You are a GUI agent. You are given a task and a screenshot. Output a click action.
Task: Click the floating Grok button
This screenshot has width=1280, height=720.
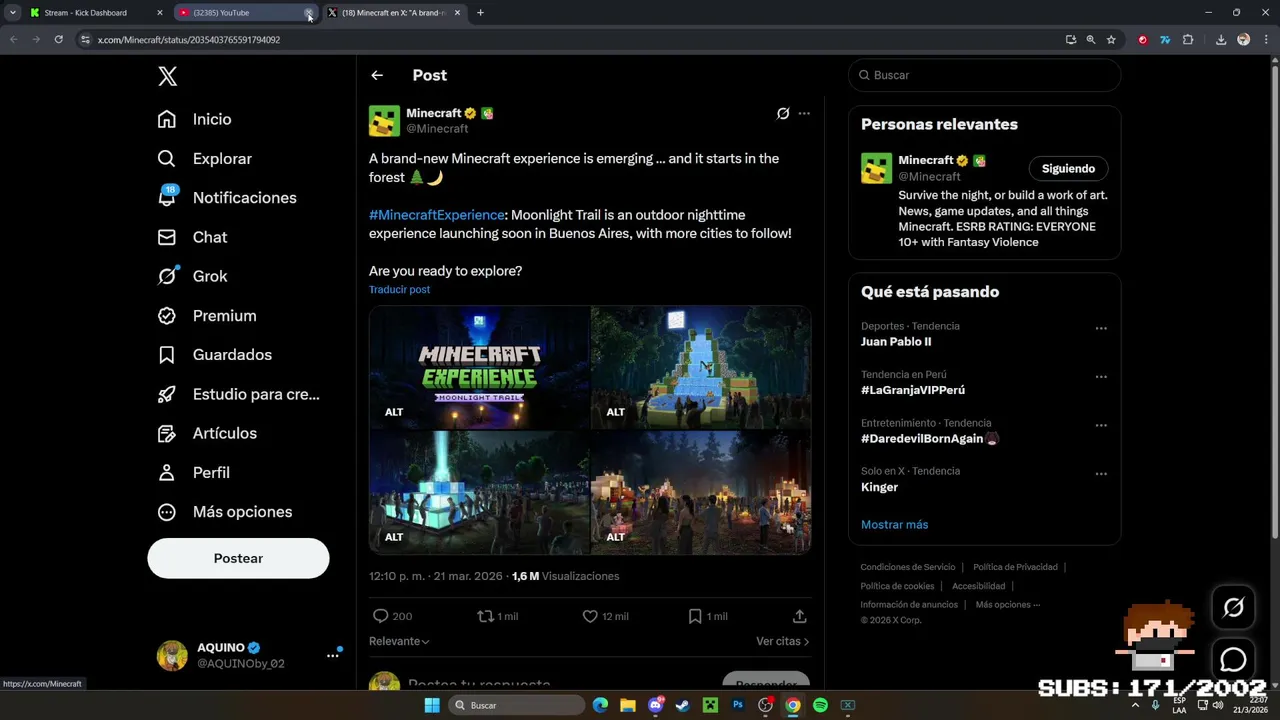(1233, 607)
